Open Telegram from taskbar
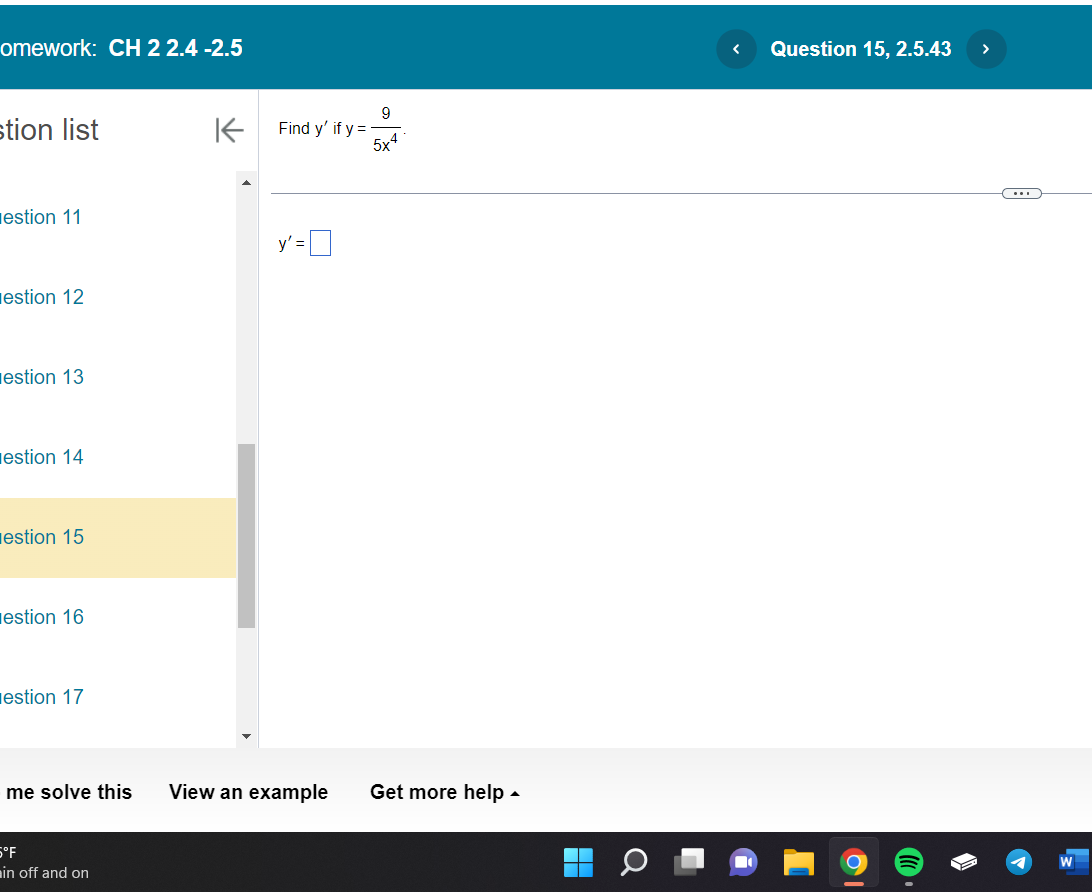 pos(1019,862)
